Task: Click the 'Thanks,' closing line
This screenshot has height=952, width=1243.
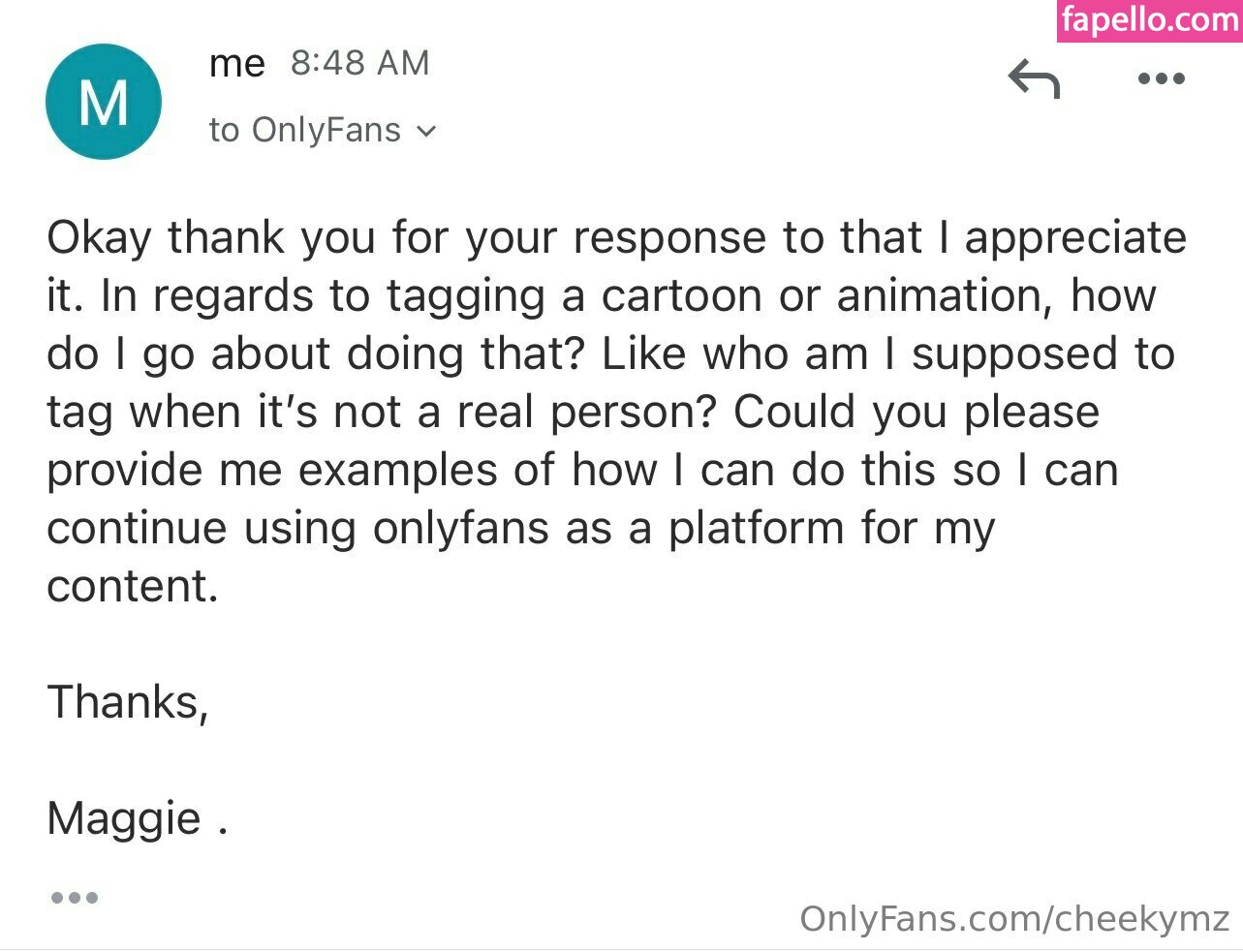Action: (128, 702)
